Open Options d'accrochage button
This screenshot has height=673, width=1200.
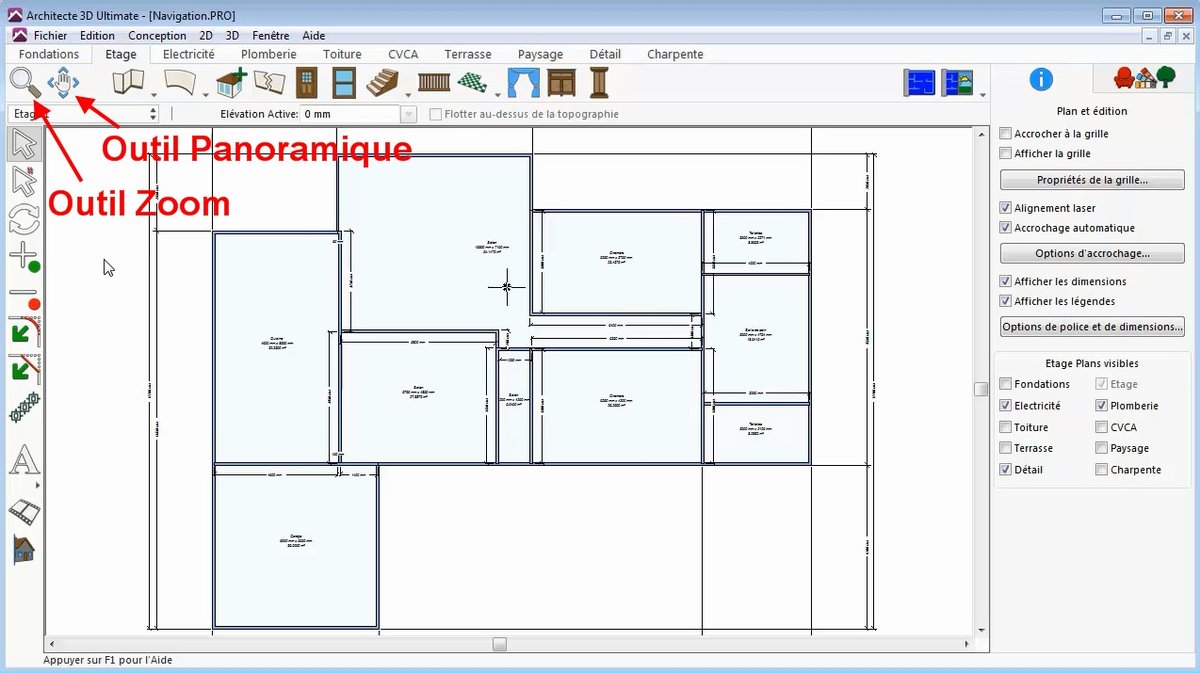[1092, 253]
